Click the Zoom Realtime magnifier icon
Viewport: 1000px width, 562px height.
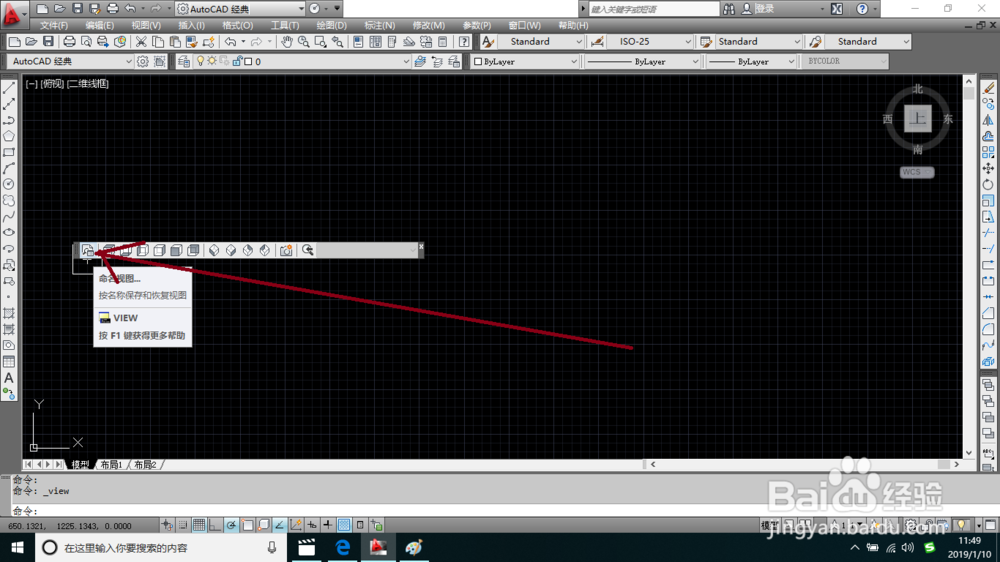(304, 41)
